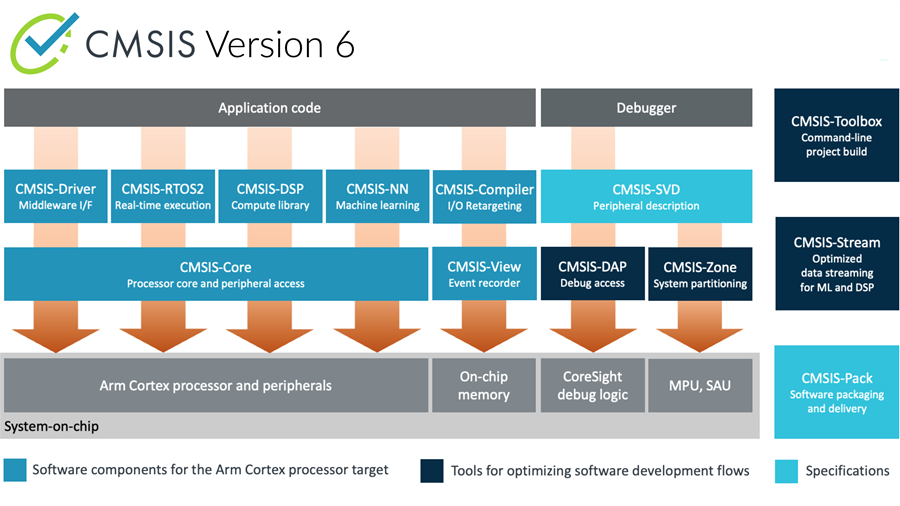The width and height of the screenshot is (900, 506).
Task: Click the CMSIS-Toolbox command-line build box
Action: pyautogui.click(x=836, y=135)
